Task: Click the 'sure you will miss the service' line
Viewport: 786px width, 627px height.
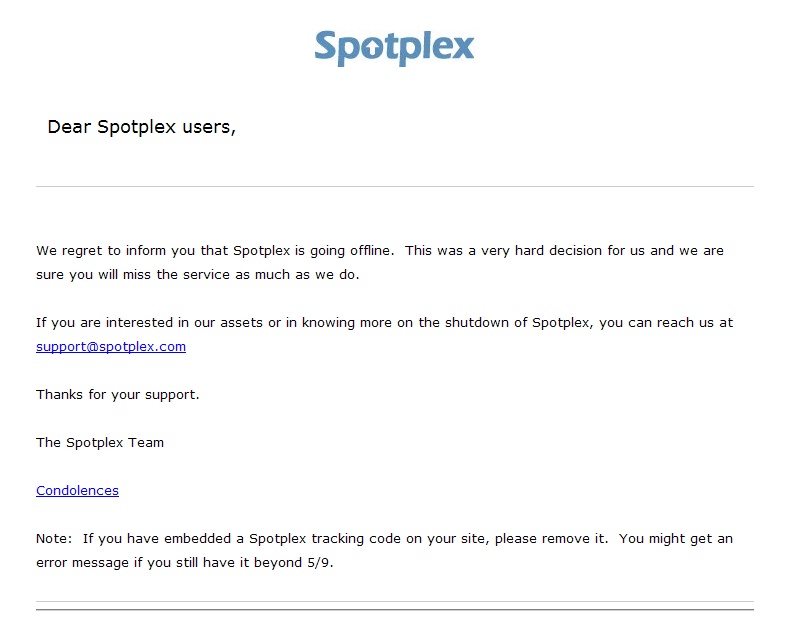Action: tap(198, 275)
